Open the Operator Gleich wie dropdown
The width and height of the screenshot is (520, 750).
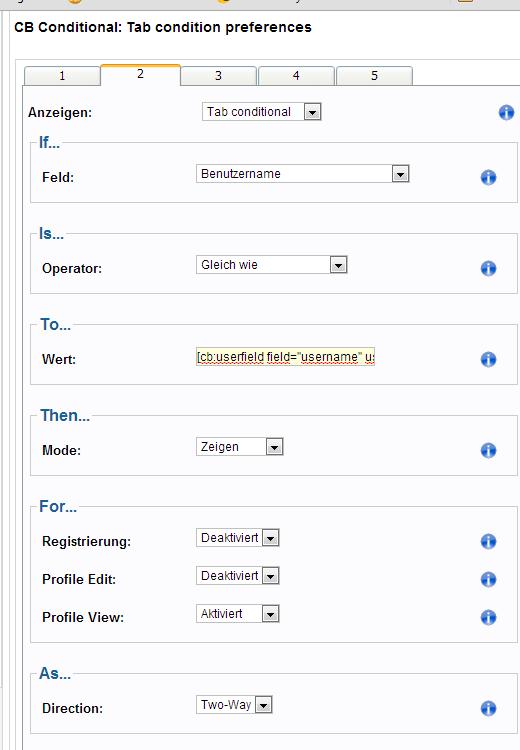[x=272, y=265]
